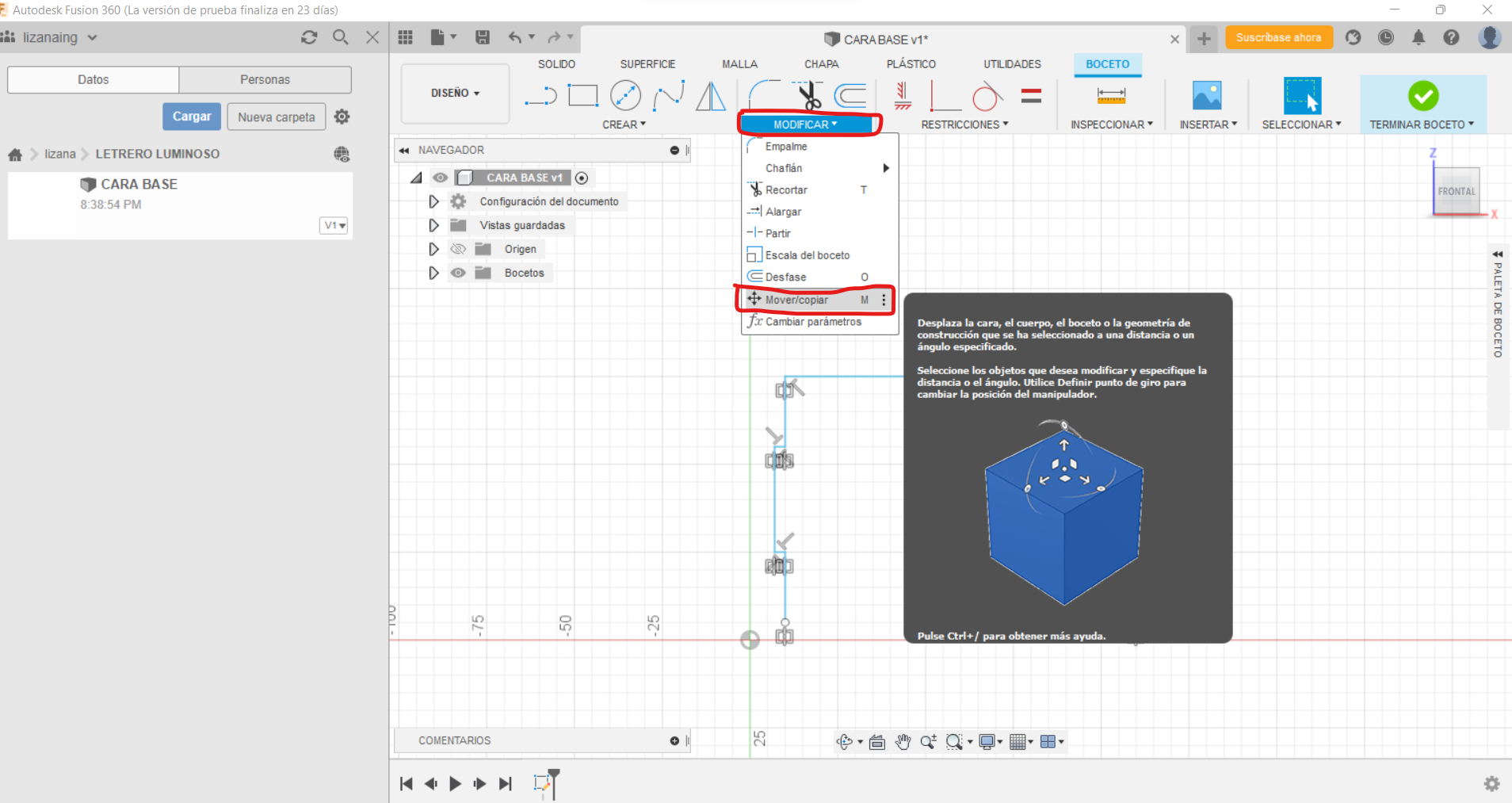
Task: Select the Rectangle sketch tool
Action: pyautogui.click(x=583, y=96)
